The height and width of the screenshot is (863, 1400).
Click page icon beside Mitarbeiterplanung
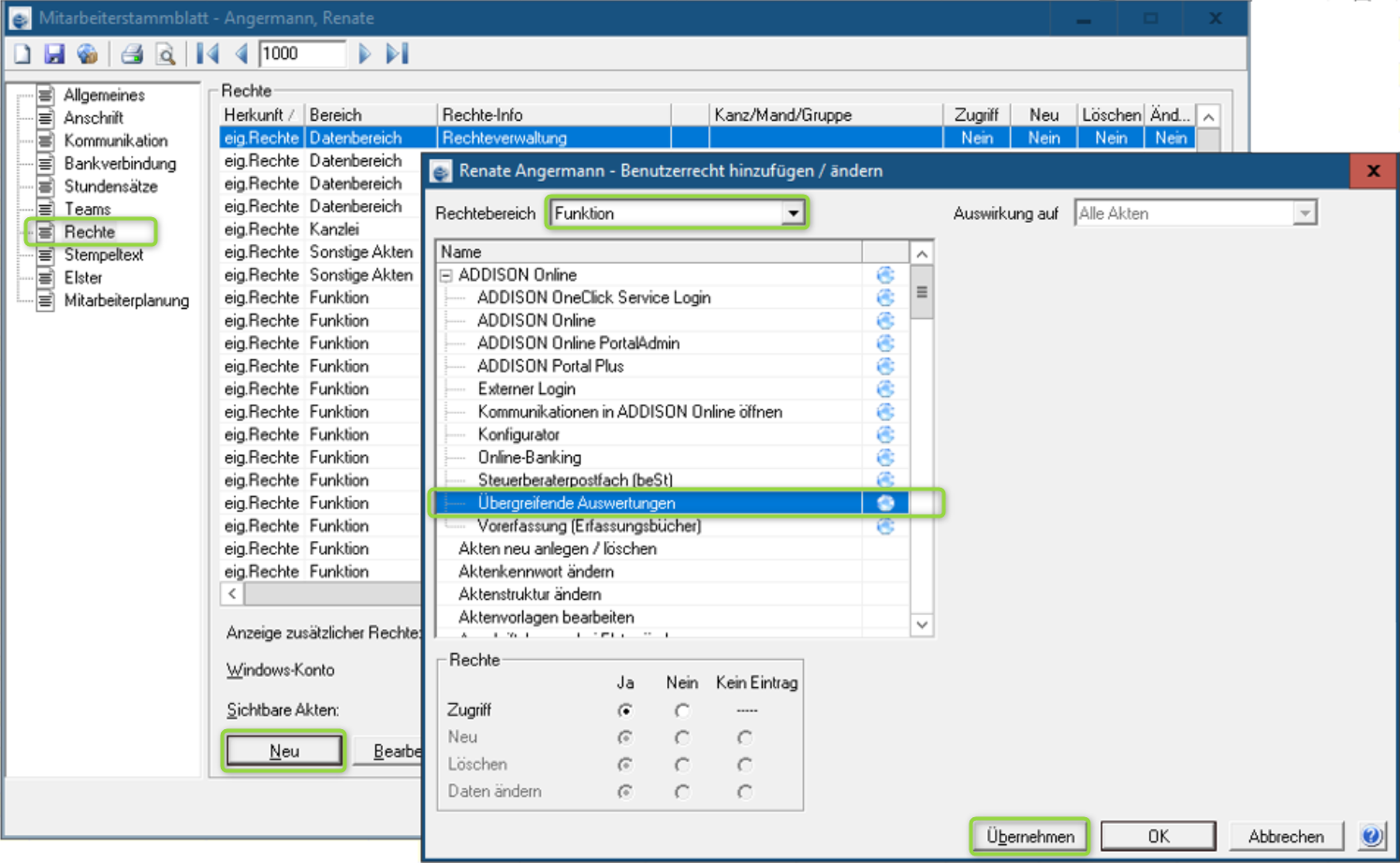45,300
